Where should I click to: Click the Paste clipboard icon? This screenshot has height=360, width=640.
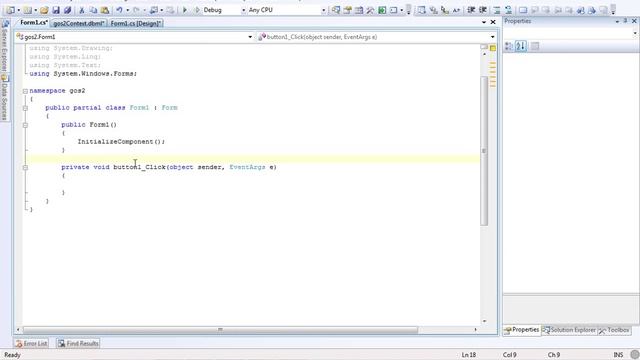tap(105, 10)
